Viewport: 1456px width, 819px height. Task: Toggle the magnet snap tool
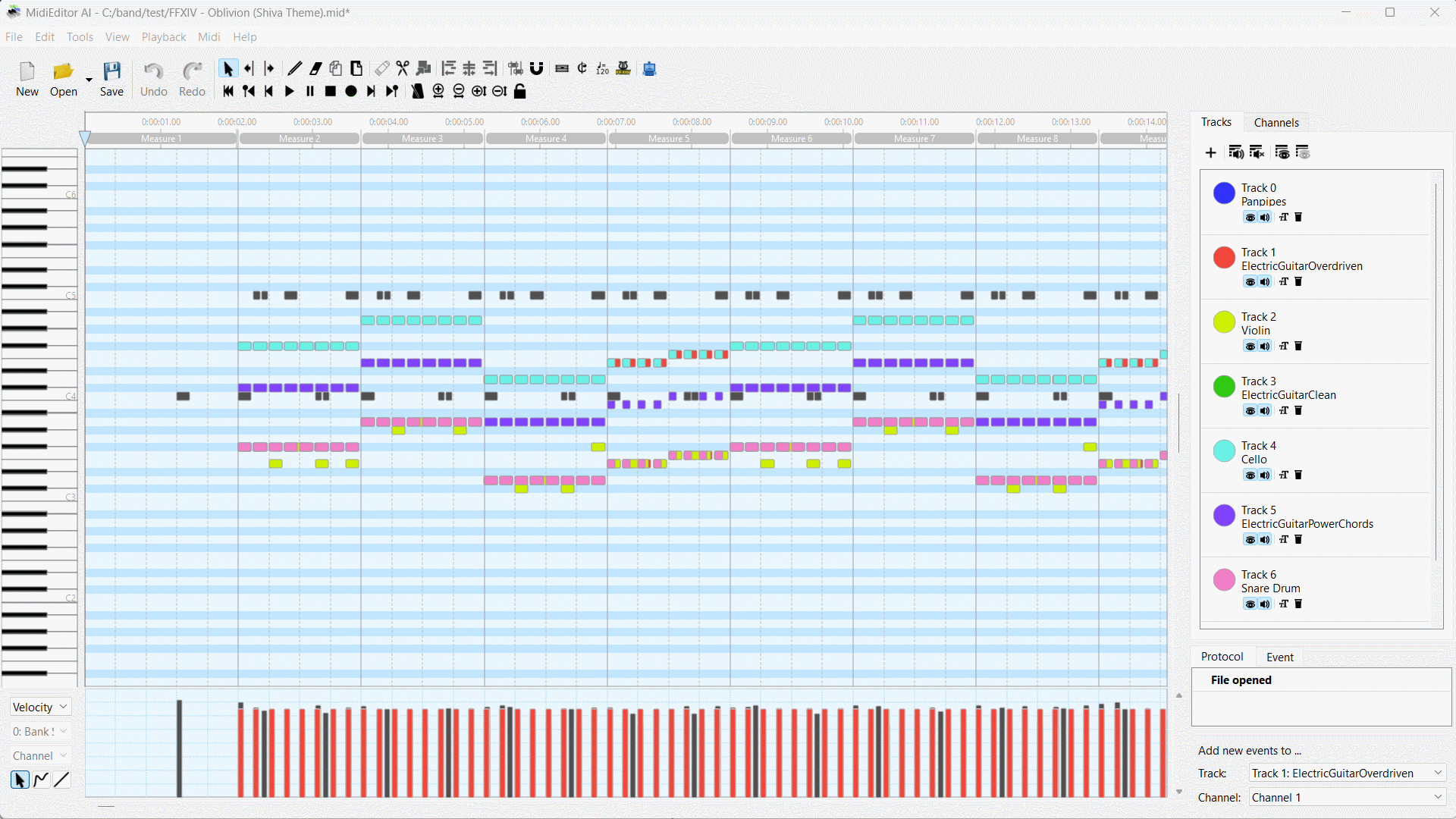[x=537, y=69]
